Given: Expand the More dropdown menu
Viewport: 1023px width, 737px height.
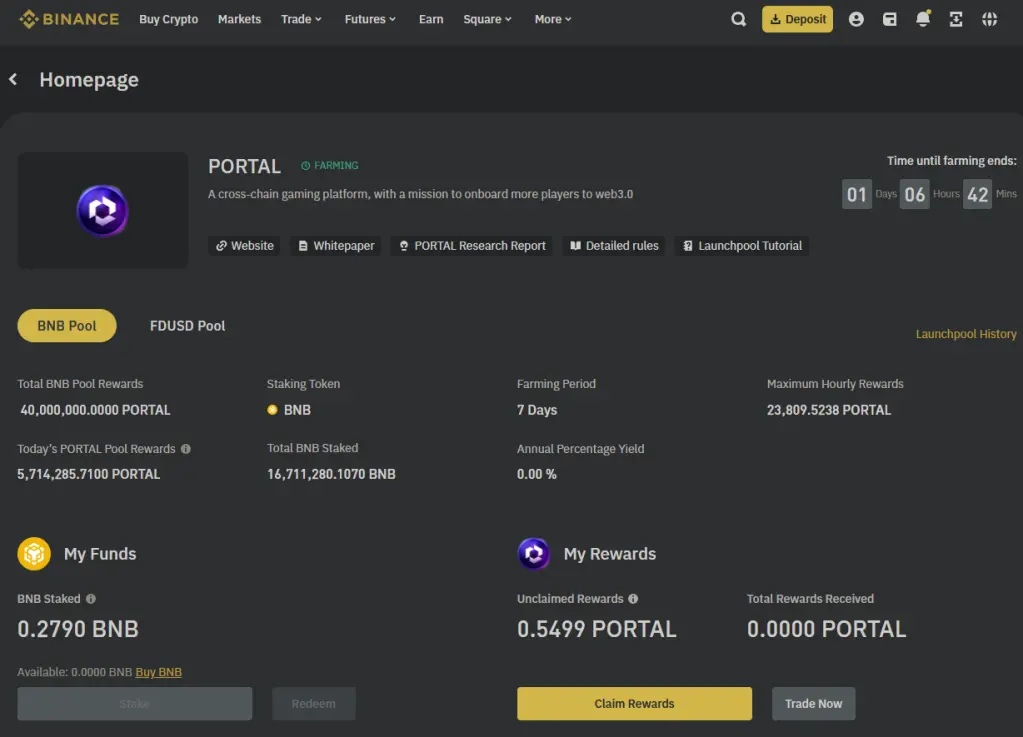Looking at the screenshot, I should (x=553, y=20).
